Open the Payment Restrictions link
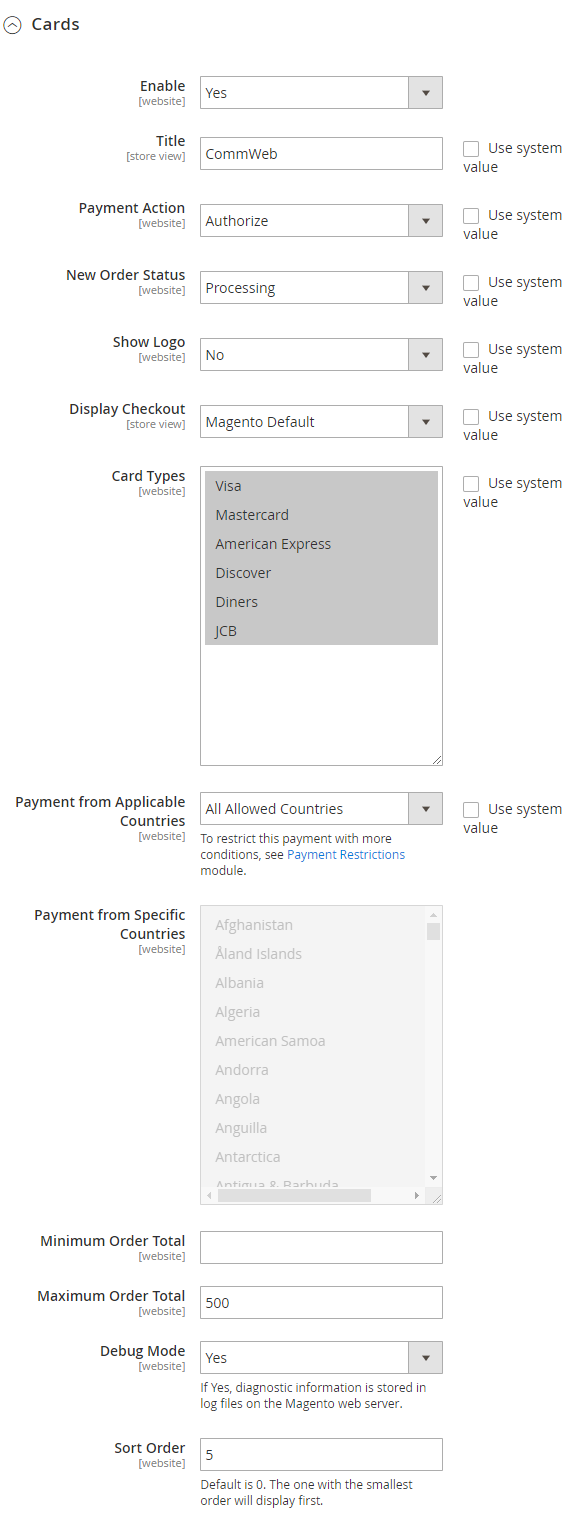The height and width of the screenshot is (1515, 571). 346,855
